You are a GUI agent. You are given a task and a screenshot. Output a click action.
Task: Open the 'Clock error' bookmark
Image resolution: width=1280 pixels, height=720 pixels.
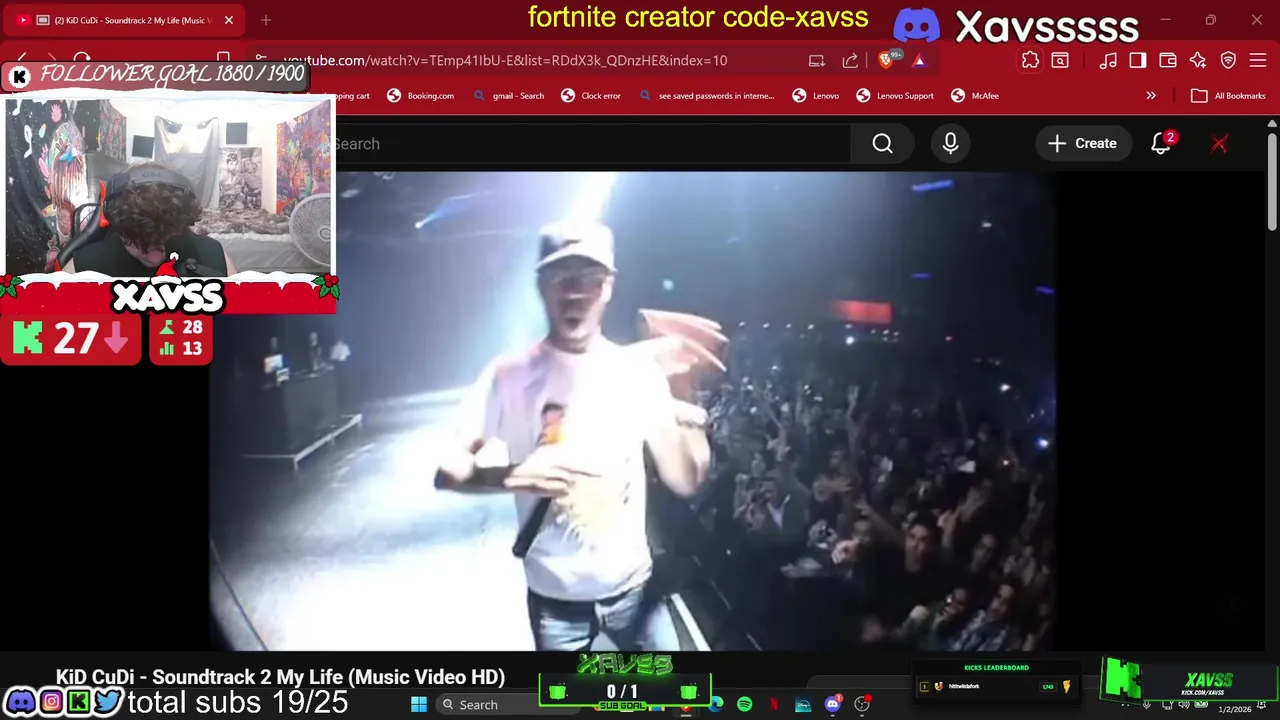tap(591, 96)
